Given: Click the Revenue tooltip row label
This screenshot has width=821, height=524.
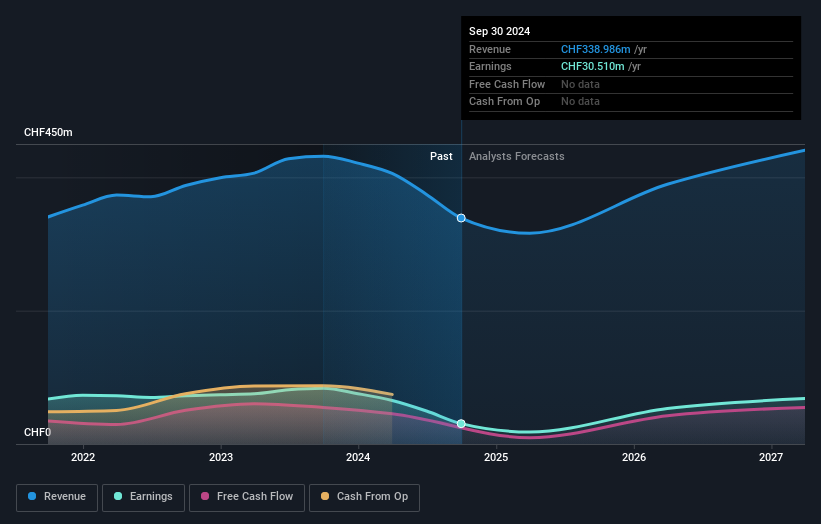Looking at the screenshot, I should 490,49.
